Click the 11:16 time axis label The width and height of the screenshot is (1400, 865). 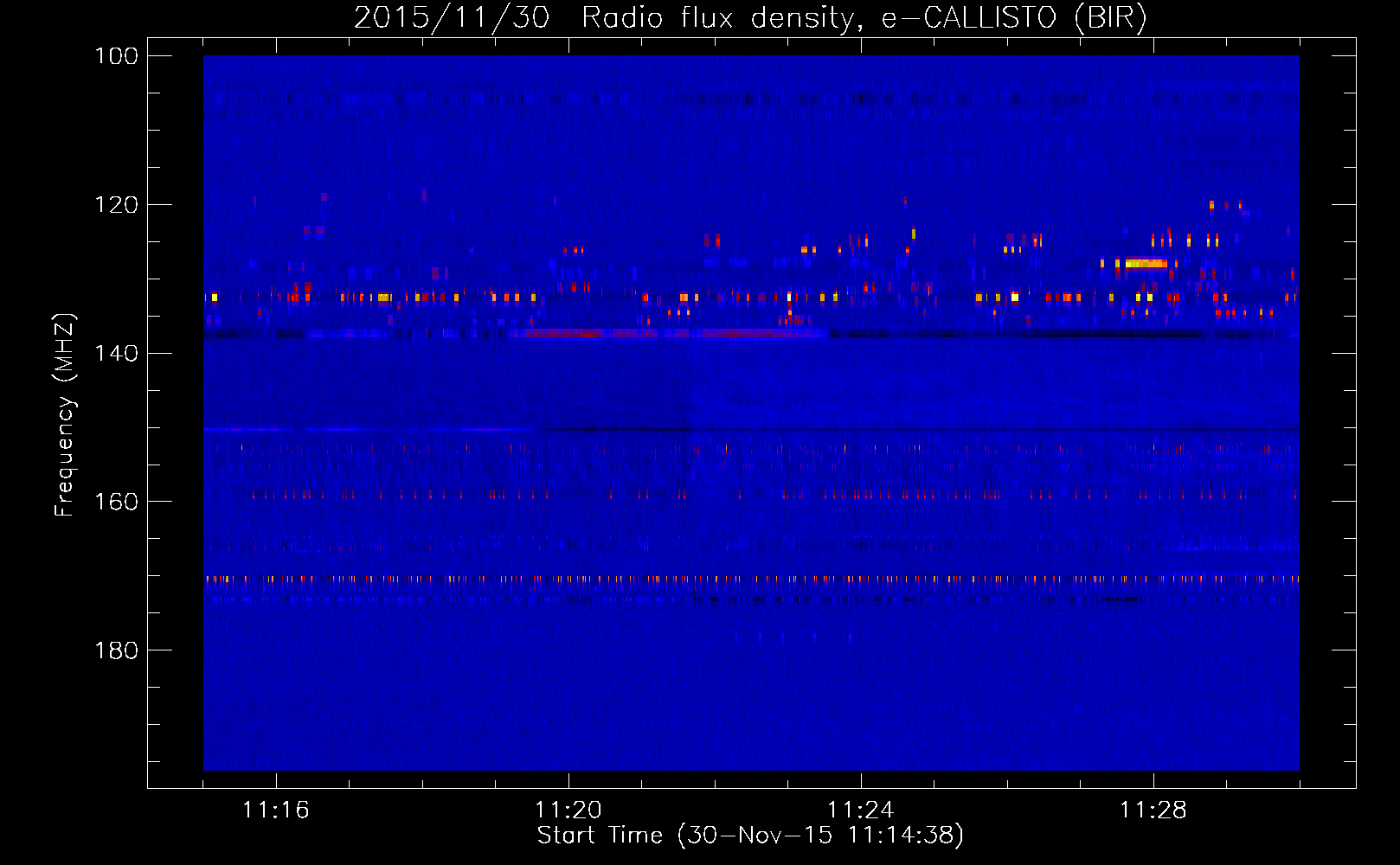276,810
